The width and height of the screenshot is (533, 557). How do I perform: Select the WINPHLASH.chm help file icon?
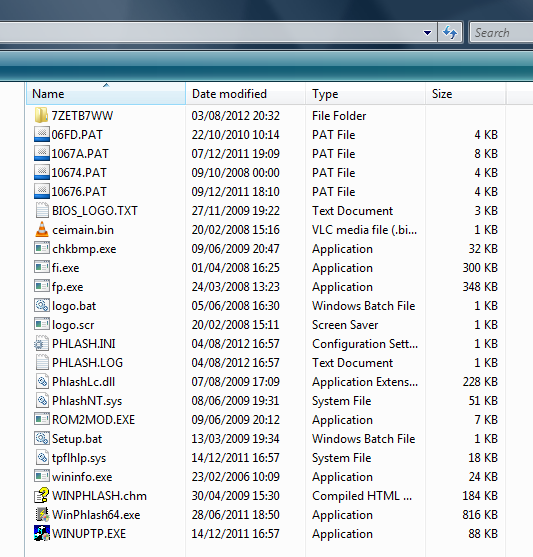coord(42,496)
